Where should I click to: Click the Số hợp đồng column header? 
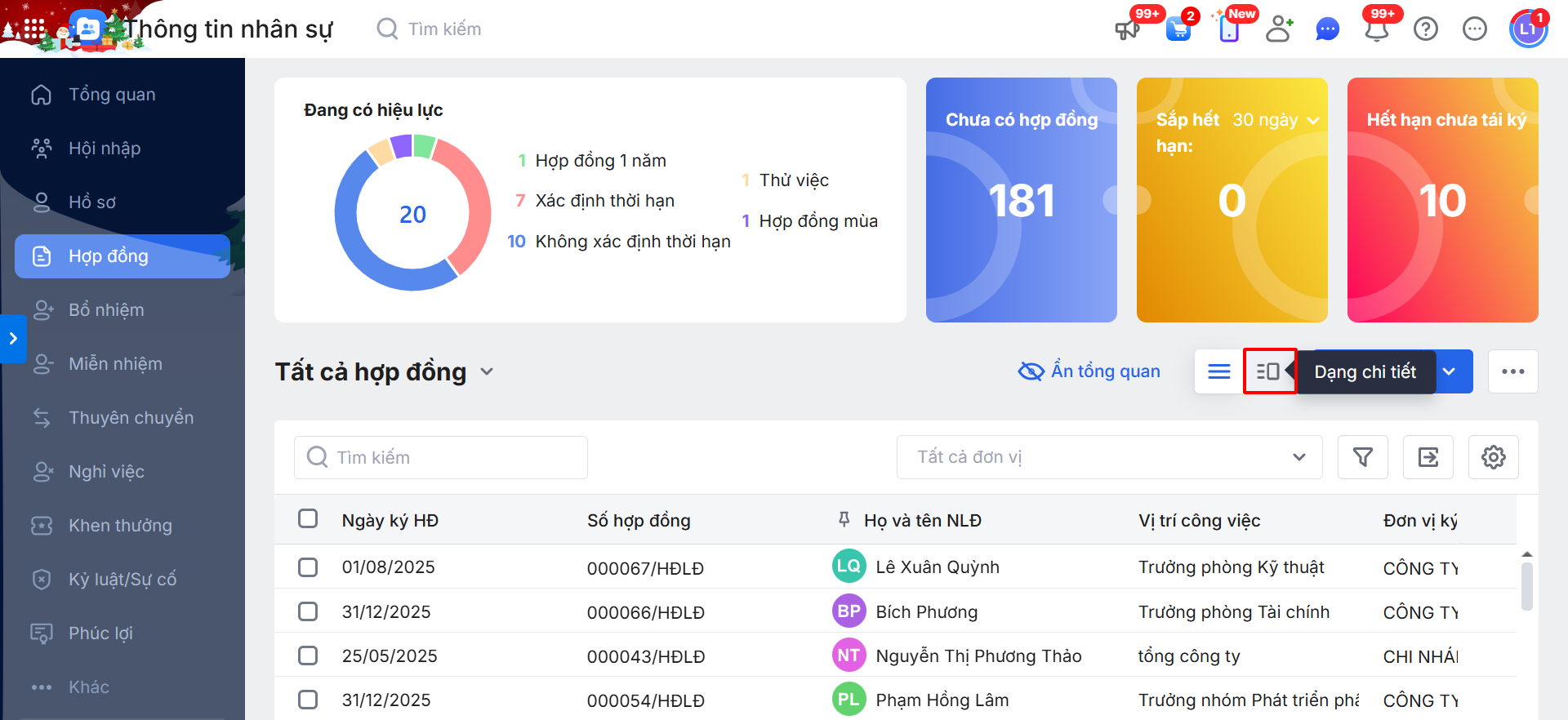point(639,520)
